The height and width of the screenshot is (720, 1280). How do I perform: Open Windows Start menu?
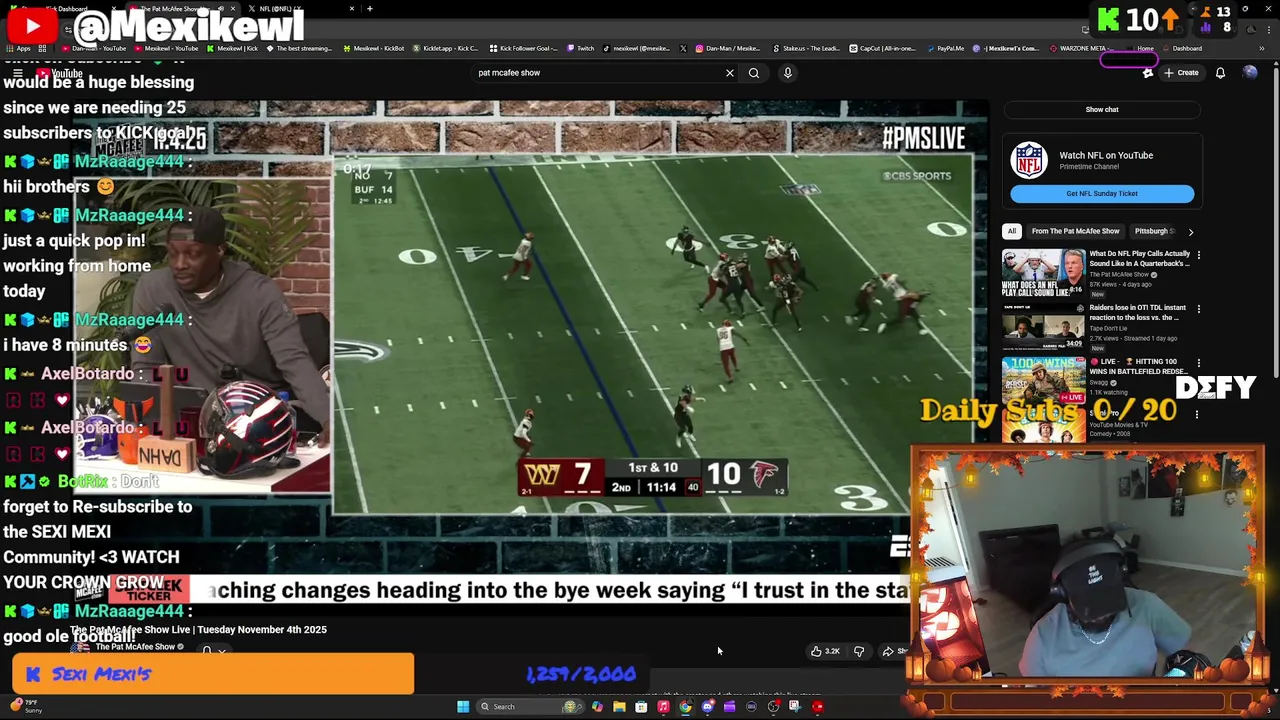(x=463, y=707)
